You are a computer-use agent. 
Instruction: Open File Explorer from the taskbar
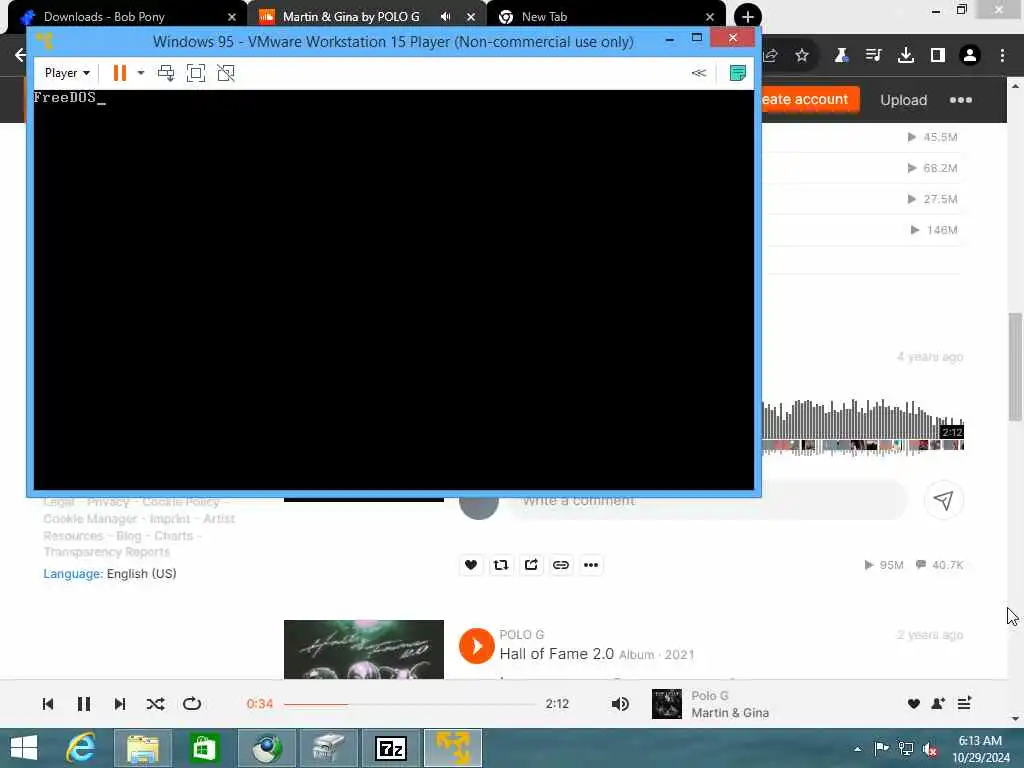click(143, 748)
